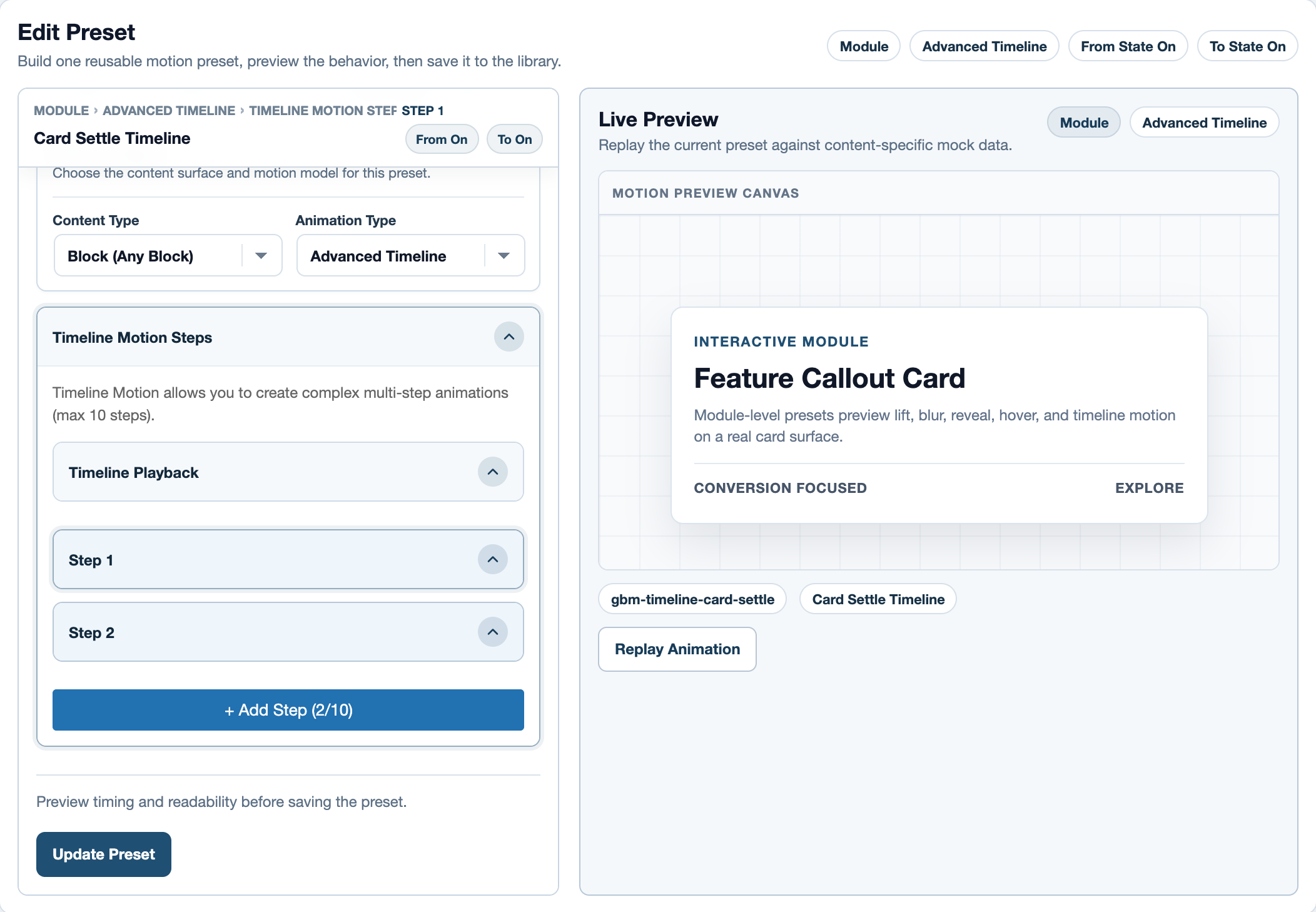Click the Step 1 row label
This screenshot has height=912, width=1316.
click(x=91, y=560)
